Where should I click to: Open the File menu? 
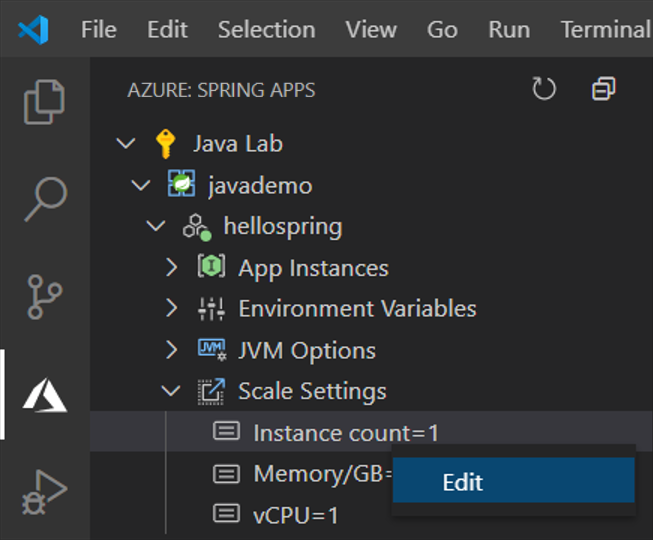pyautogui.click(x=98, y=30)
